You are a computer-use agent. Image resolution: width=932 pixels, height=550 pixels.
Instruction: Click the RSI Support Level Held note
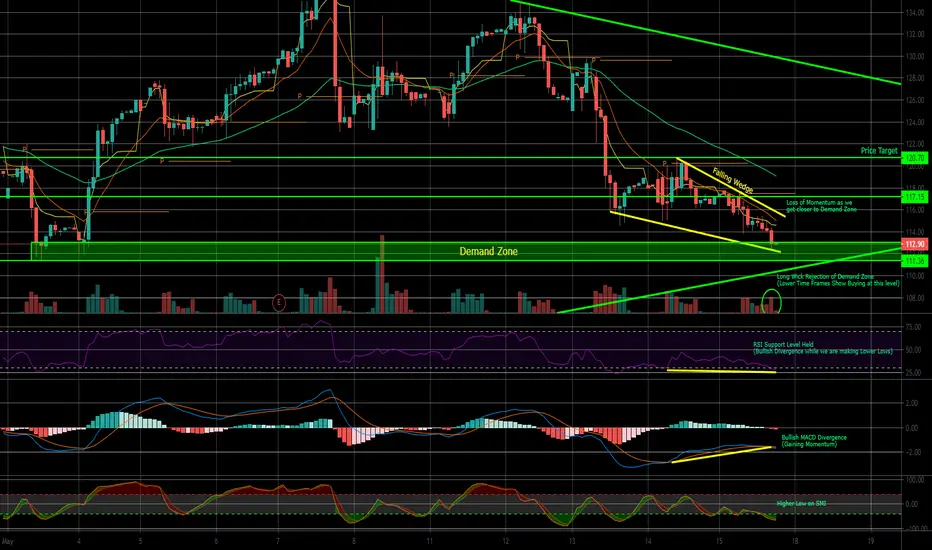(823, 348)
